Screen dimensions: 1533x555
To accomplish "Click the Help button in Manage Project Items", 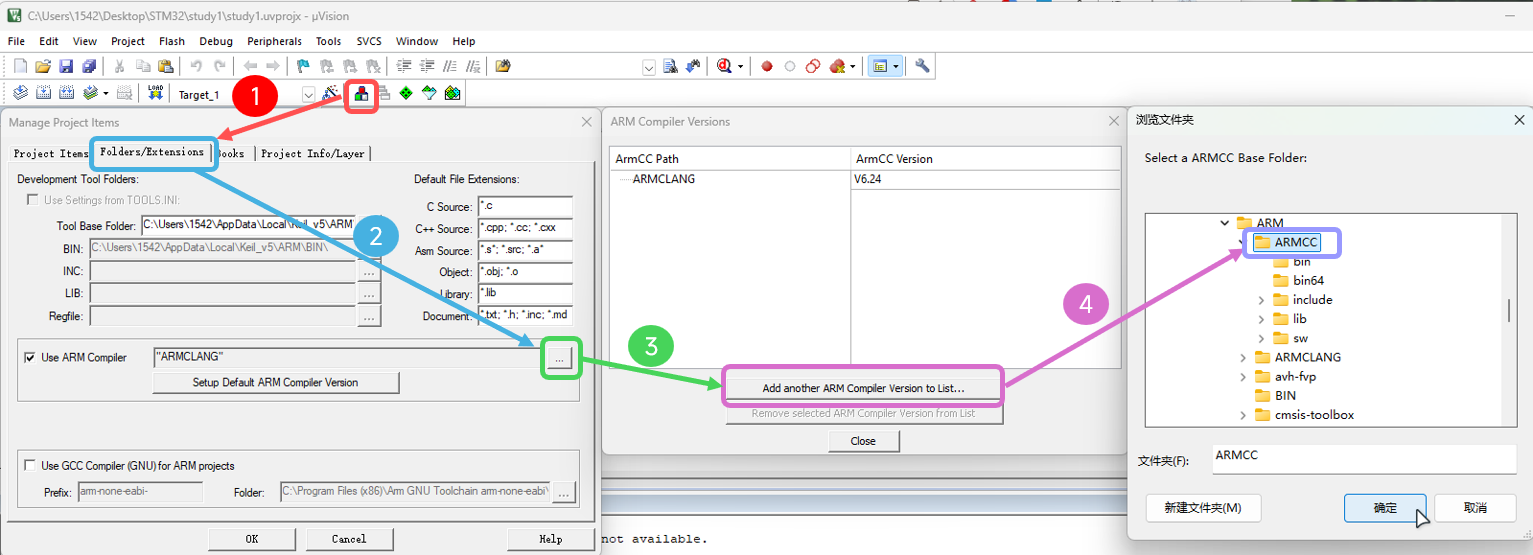I will coord(551,539).
